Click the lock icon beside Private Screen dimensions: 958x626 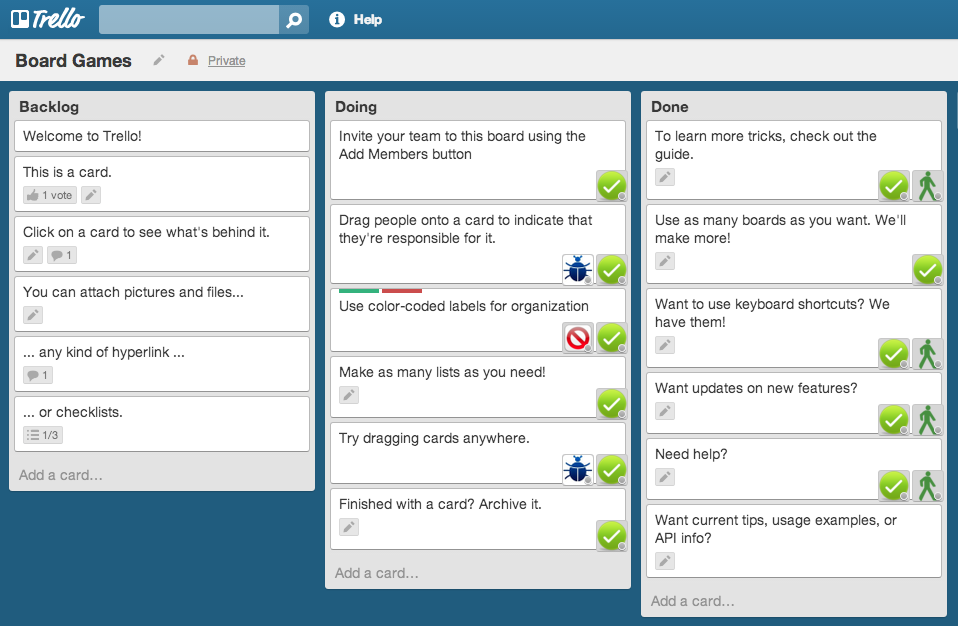tap(194, 61)
